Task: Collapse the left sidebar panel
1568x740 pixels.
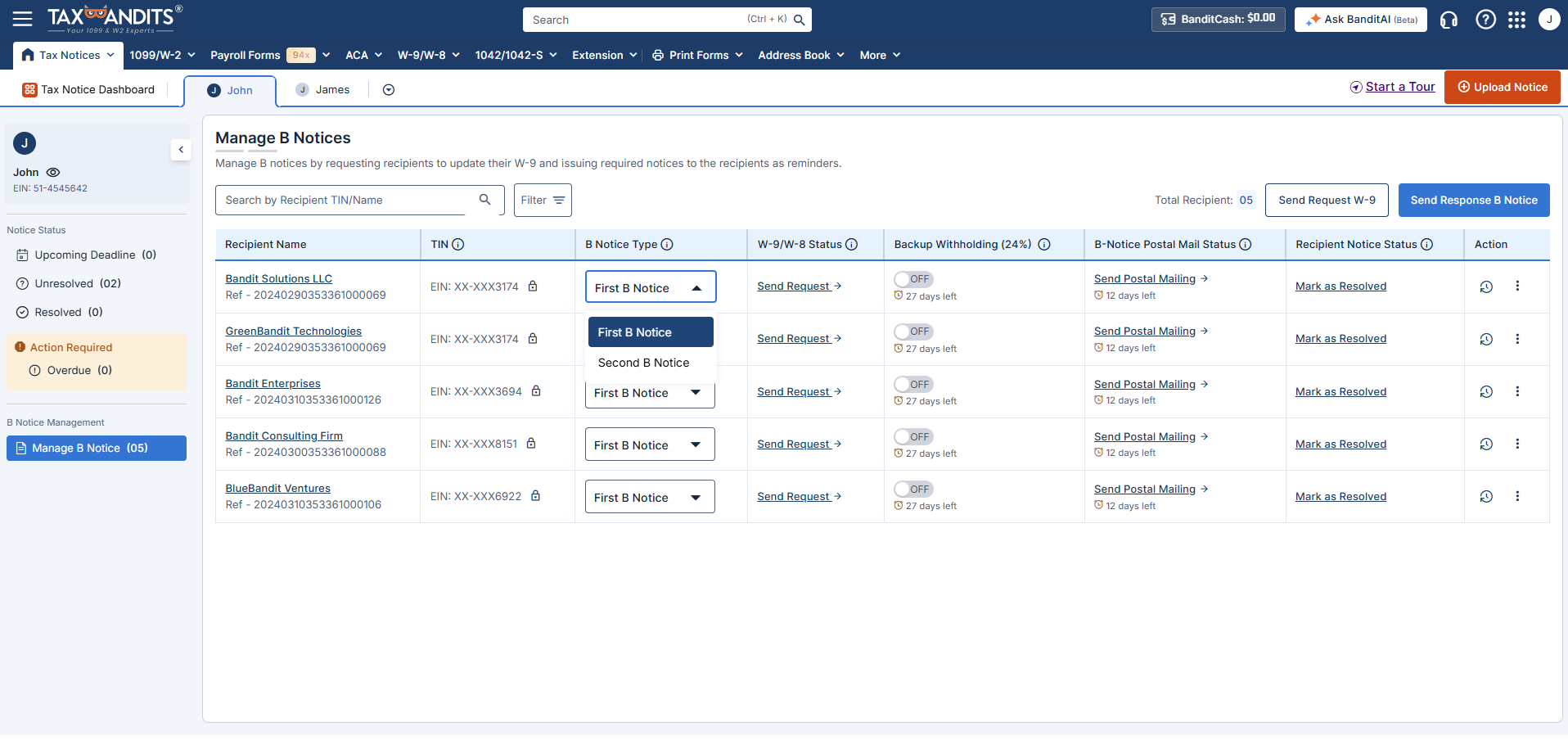Action: (x=181, y=150)
